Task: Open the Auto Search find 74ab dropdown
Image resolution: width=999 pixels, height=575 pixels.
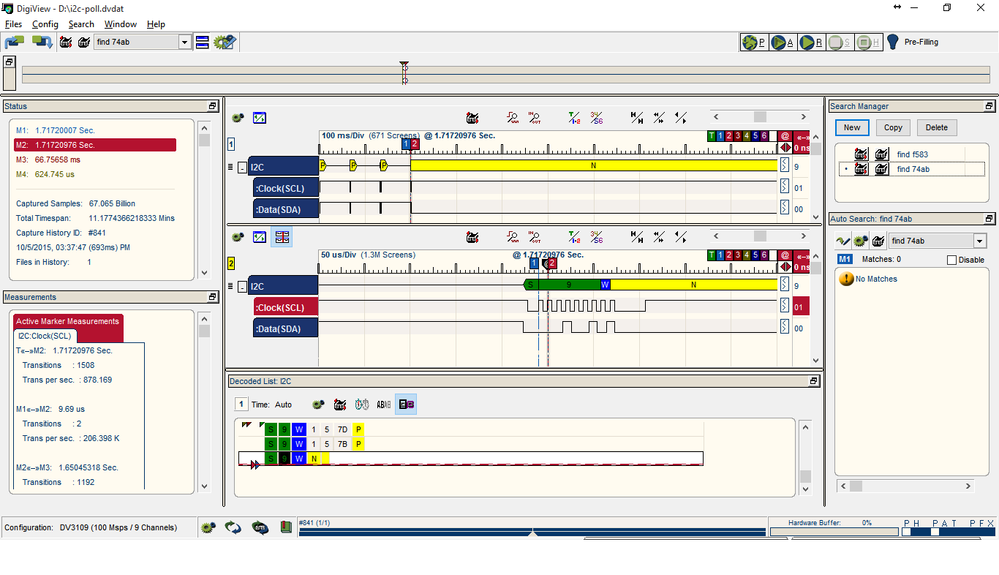Action: pos(979,241)
